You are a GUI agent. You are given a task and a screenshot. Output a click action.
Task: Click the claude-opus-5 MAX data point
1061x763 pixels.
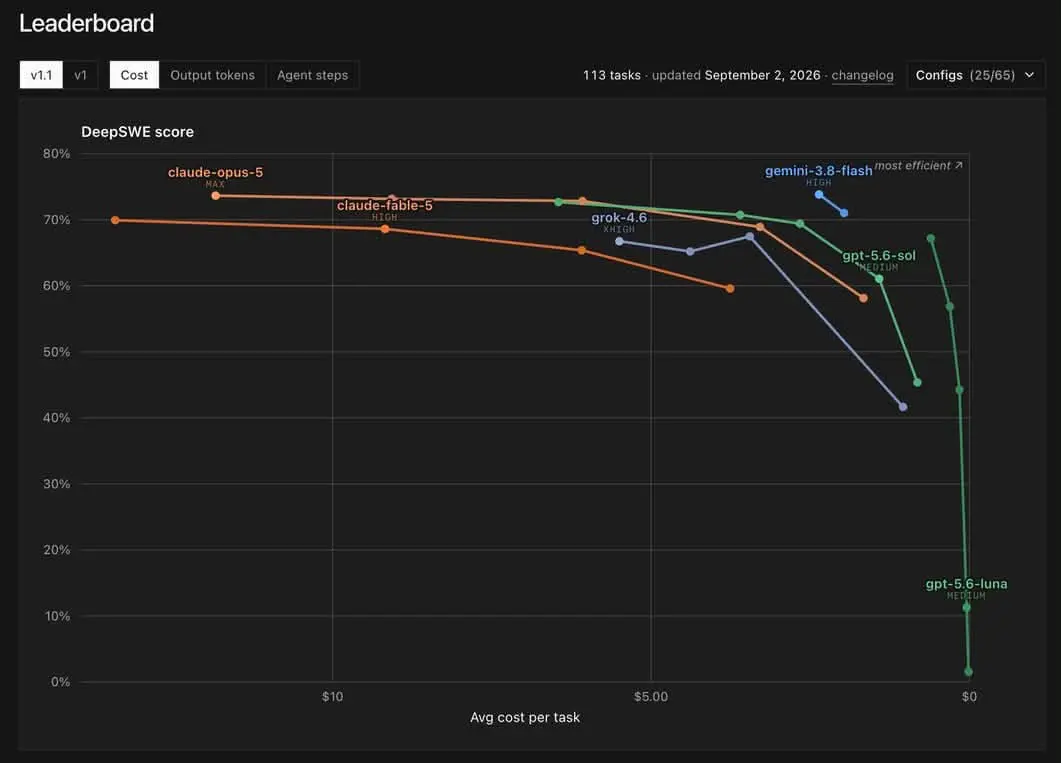pos(216,196)
